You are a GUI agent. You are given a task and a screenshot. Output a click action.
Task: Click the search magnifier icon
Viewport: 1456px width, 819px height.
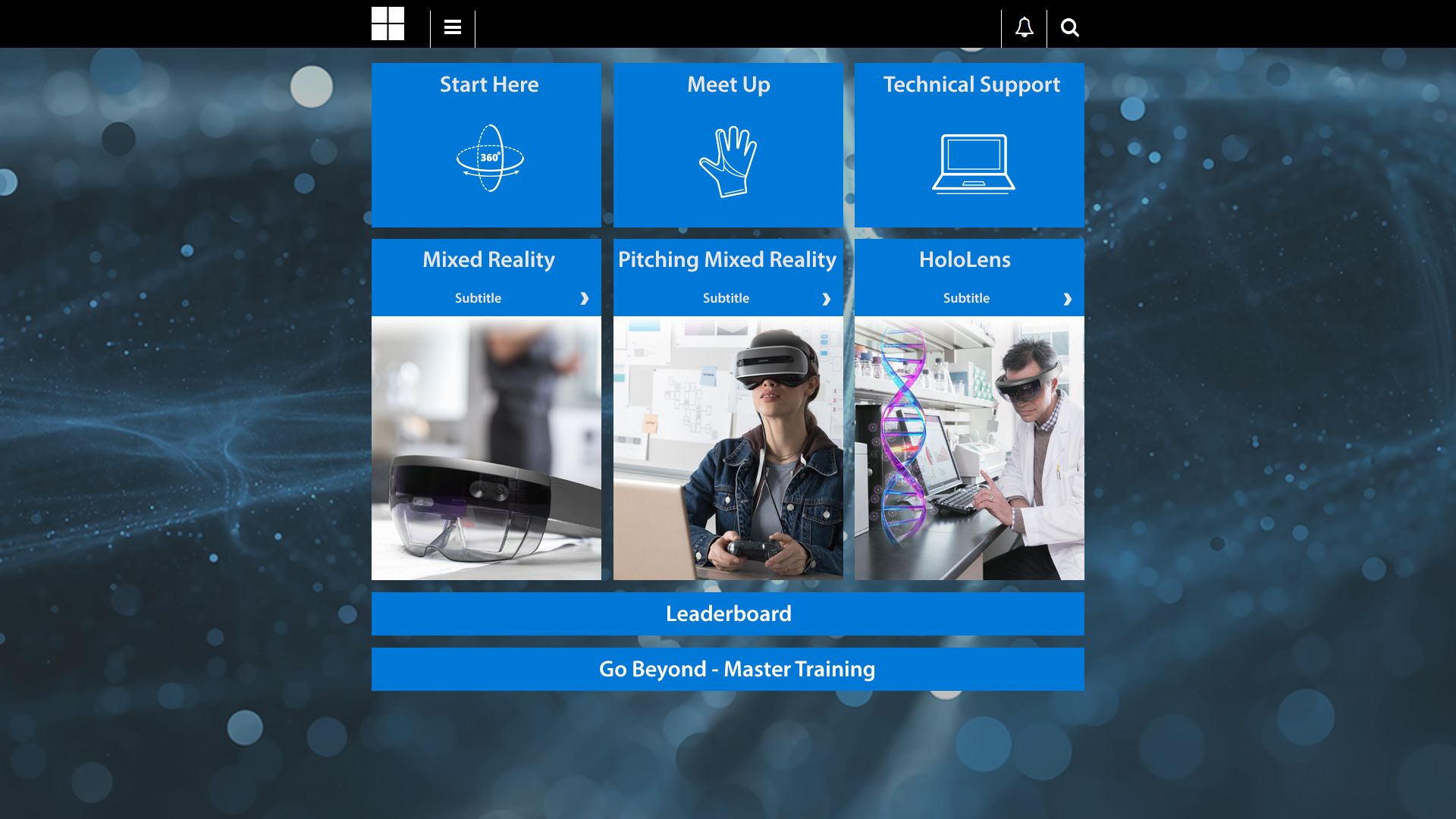(x=1069, y=28)
